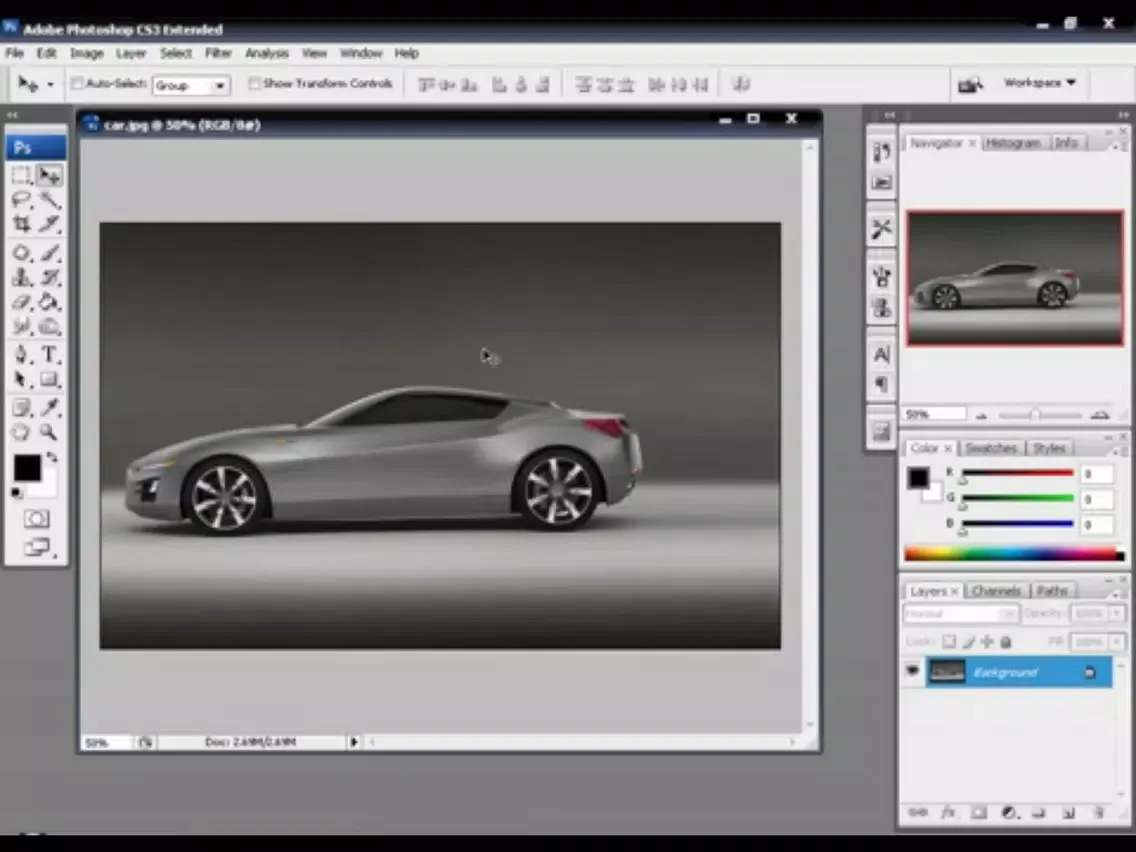Select the History Brush tool
This screenshot has height=852, width=1136.
49,277
